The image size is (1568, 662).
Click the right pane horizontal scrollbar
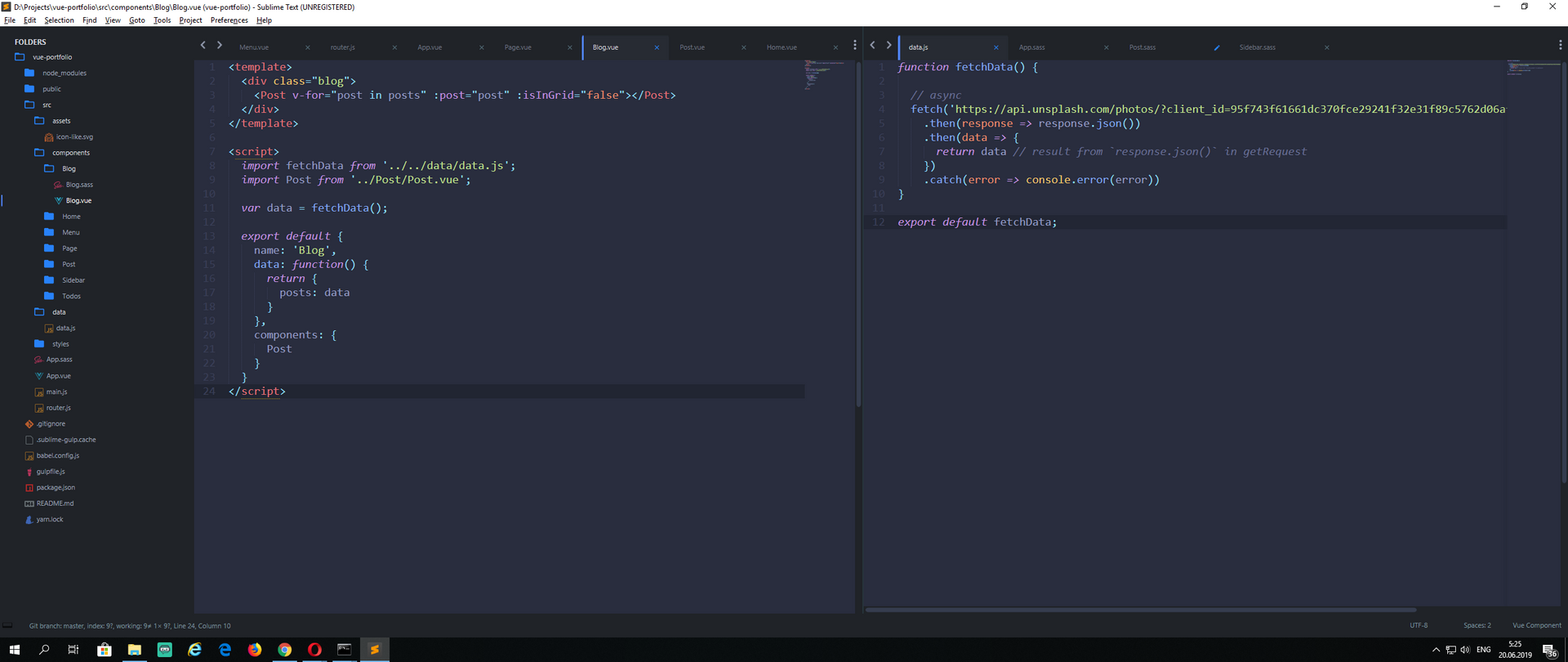(1141, 610)
